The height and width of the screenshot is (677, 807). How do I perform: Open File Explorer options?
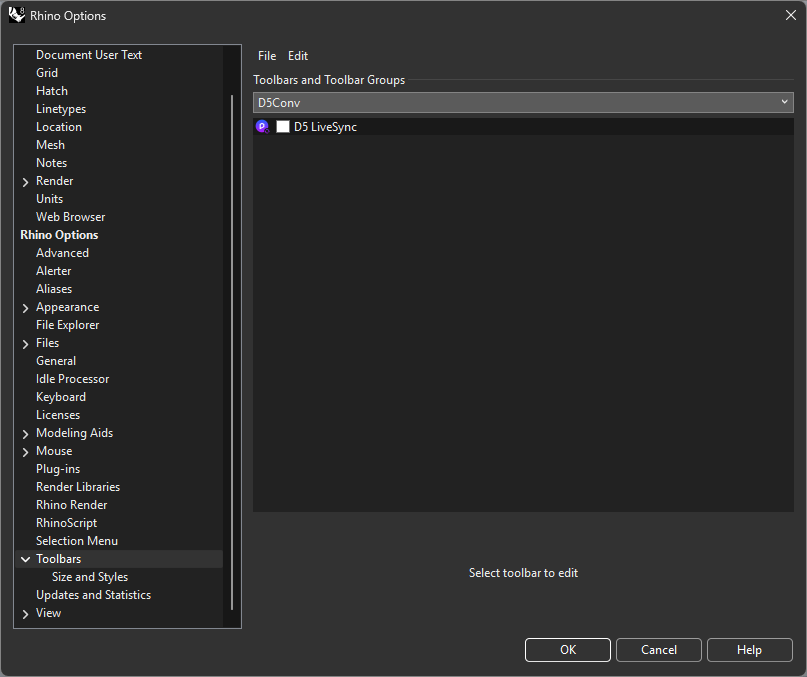[x=67, y=325]
